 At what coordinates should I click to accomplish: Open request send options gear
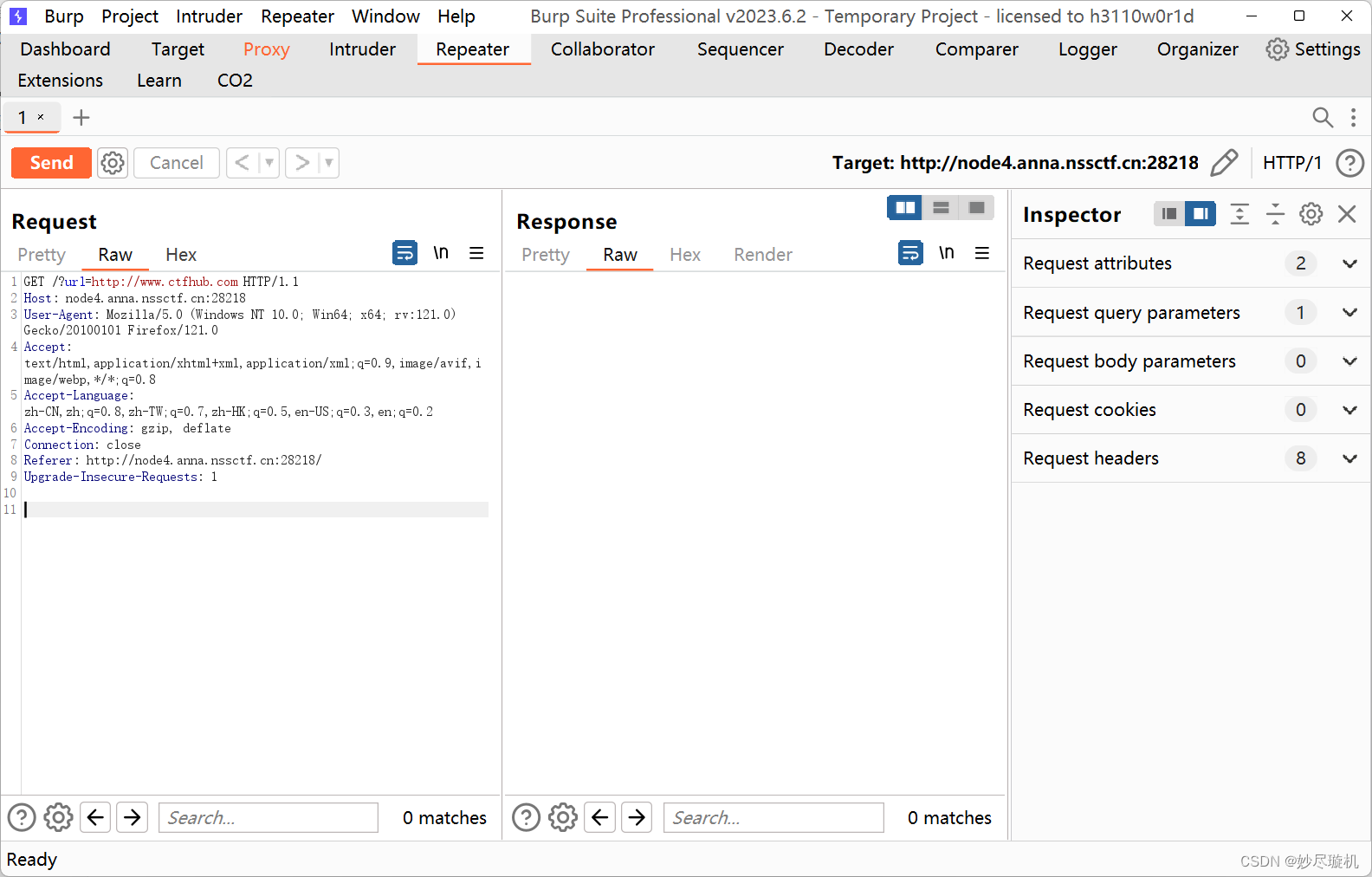pyautogui.click(x=113, y=163)
